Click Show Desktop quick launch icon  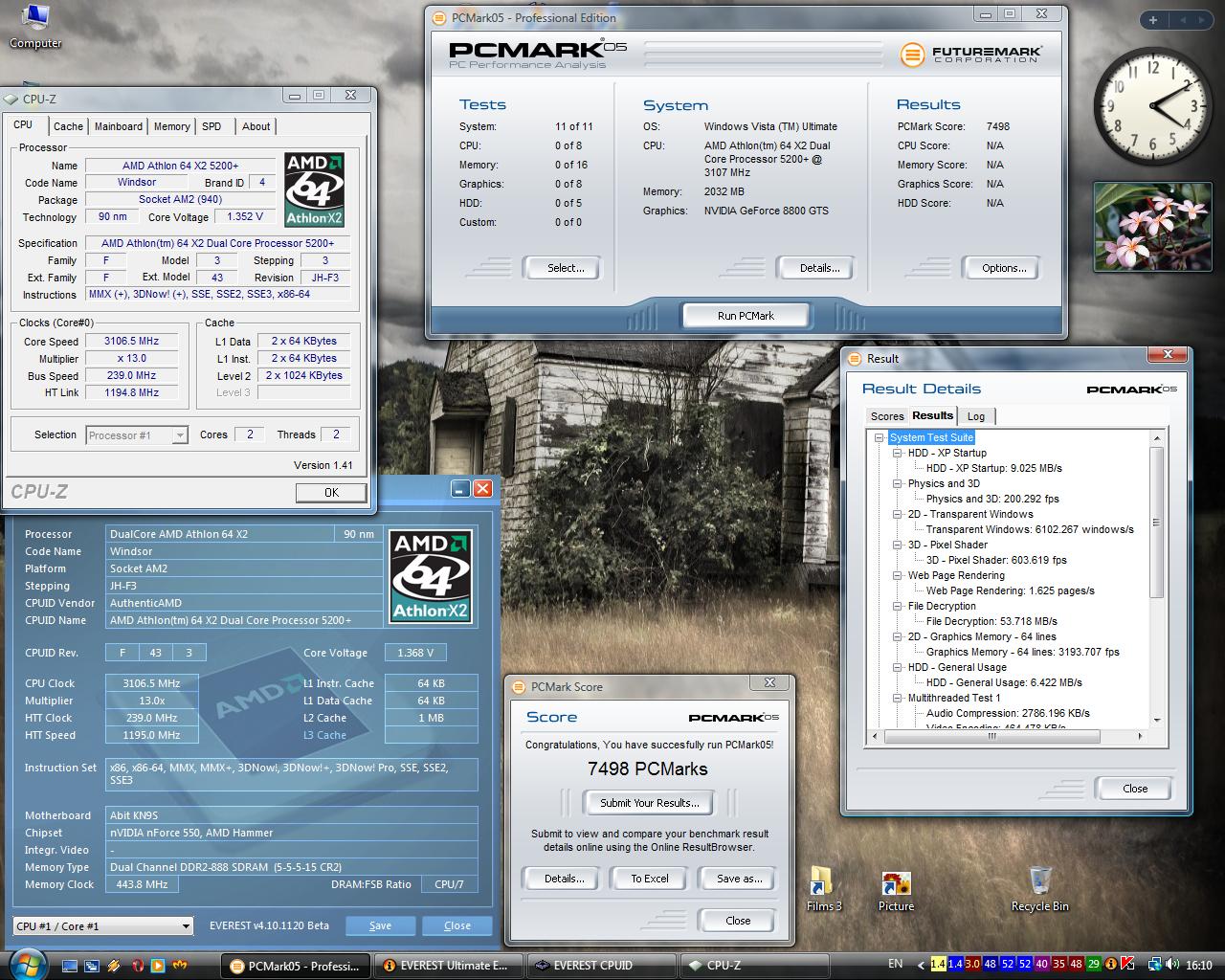point(70,966)
